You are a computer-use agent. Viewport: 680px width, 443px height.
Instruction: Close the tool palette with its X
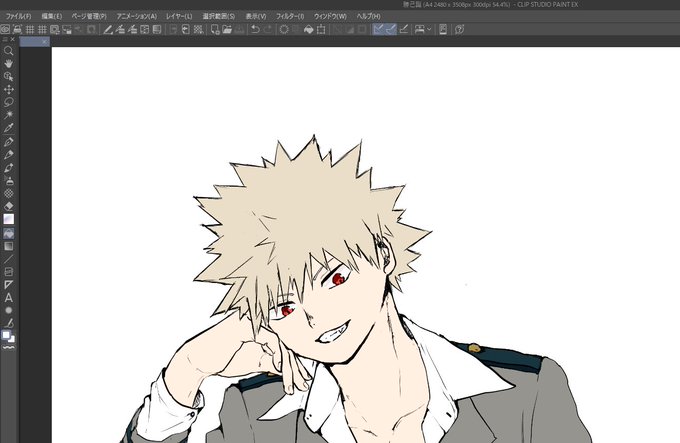point(12,39)
